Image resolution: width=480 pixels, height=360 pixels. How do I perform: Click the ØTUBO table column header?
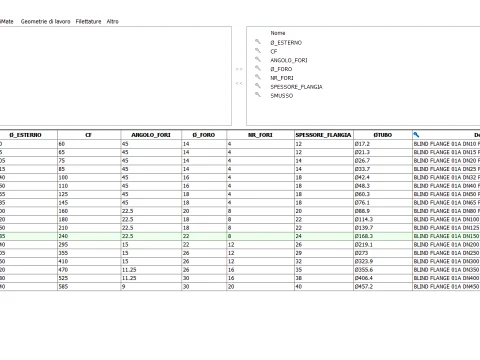(383, 135)
